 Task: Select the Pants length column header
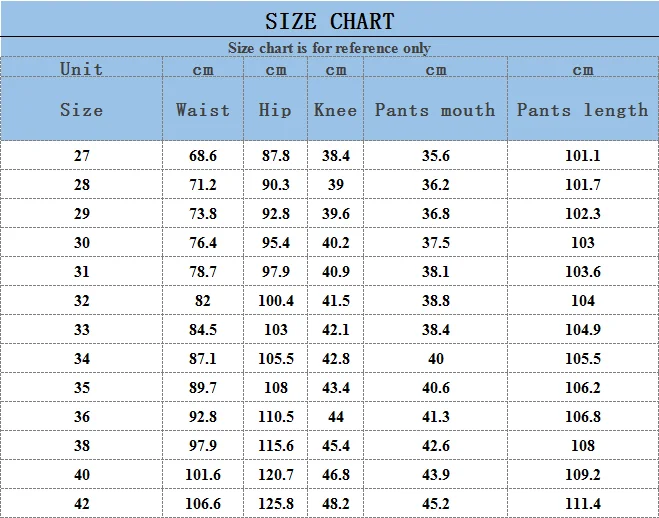click(x=582, y=110)
